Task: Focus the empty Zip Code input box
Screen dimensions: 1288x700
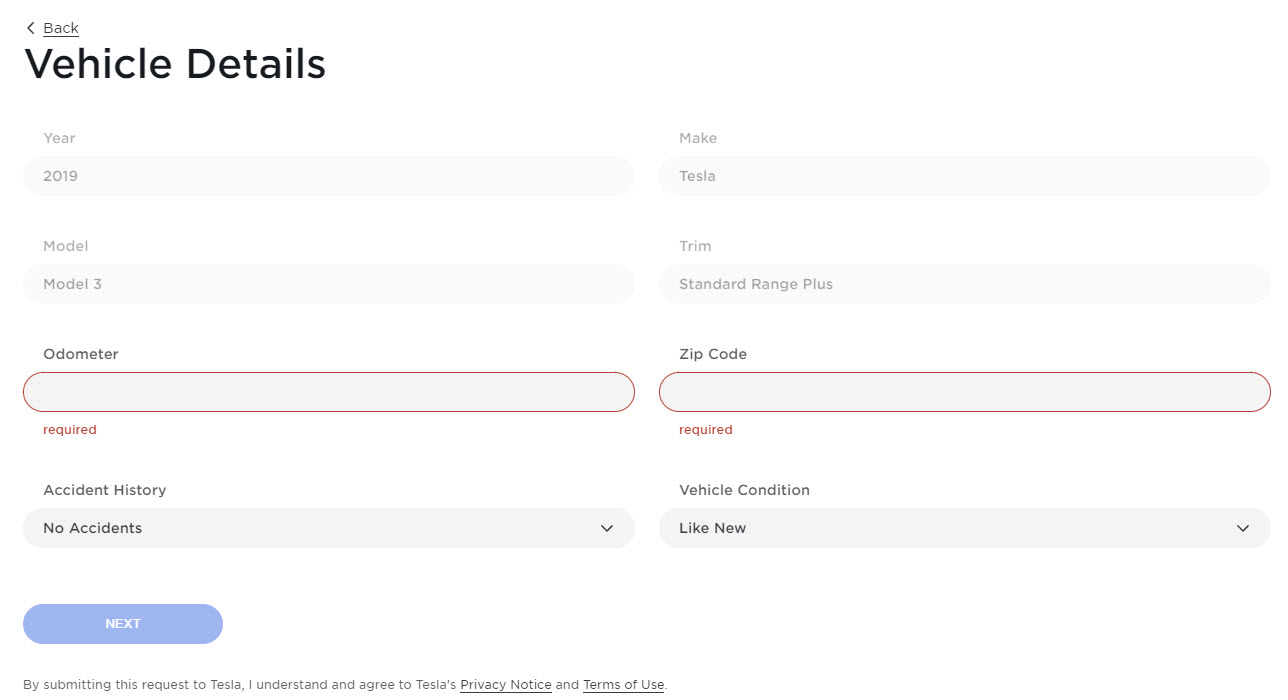Action: pyautogui.click(x=964, y=392)
